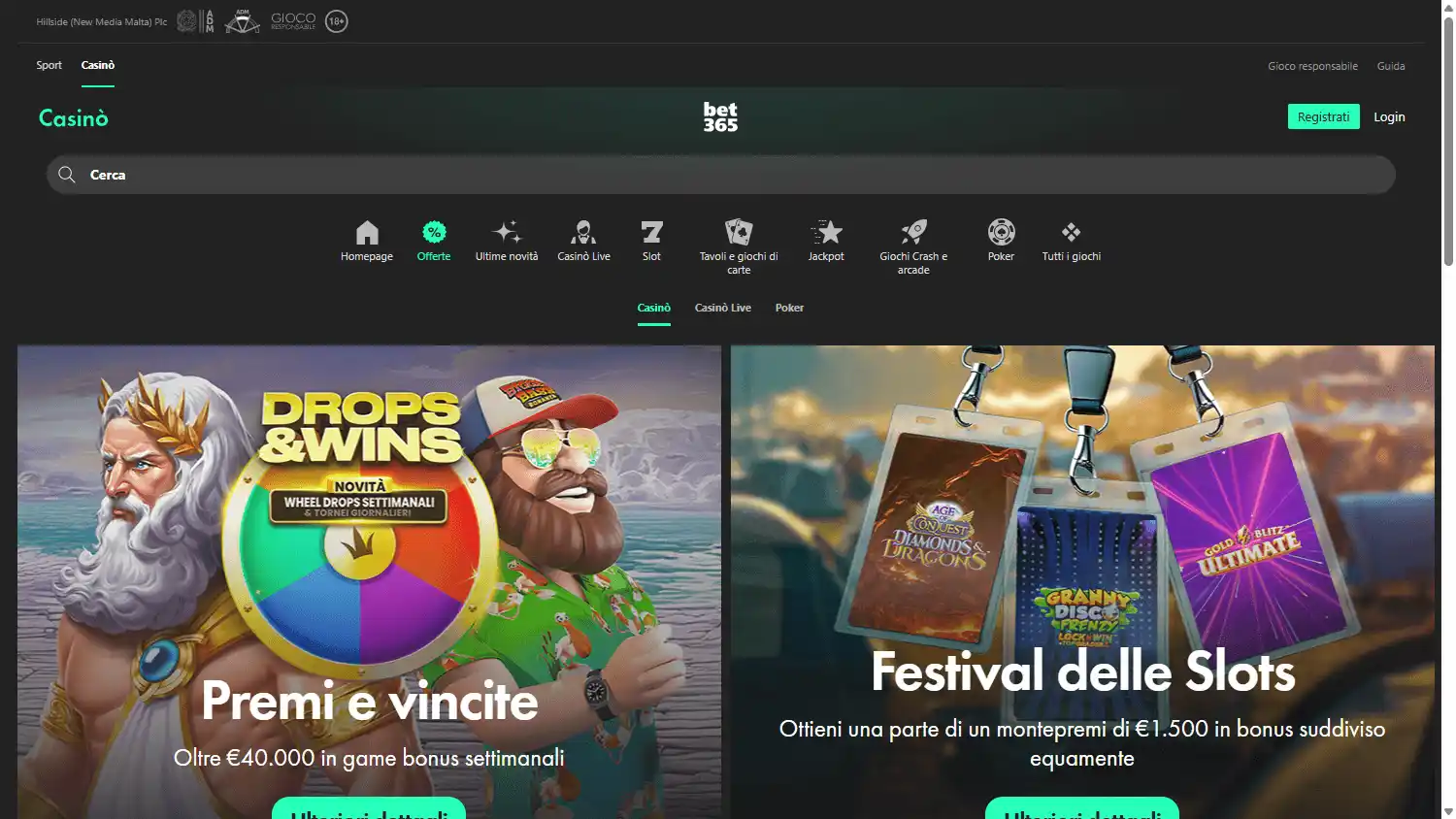This screenshot has width=1456, height=819.
Task: Switch to Casinò Live offers sub-tab
Action: 723,308
